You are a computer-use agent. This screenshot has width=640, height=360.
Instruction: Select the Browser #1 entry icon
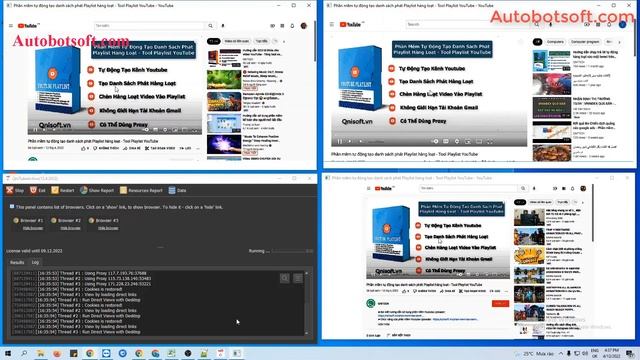click(x=16, y=220)
